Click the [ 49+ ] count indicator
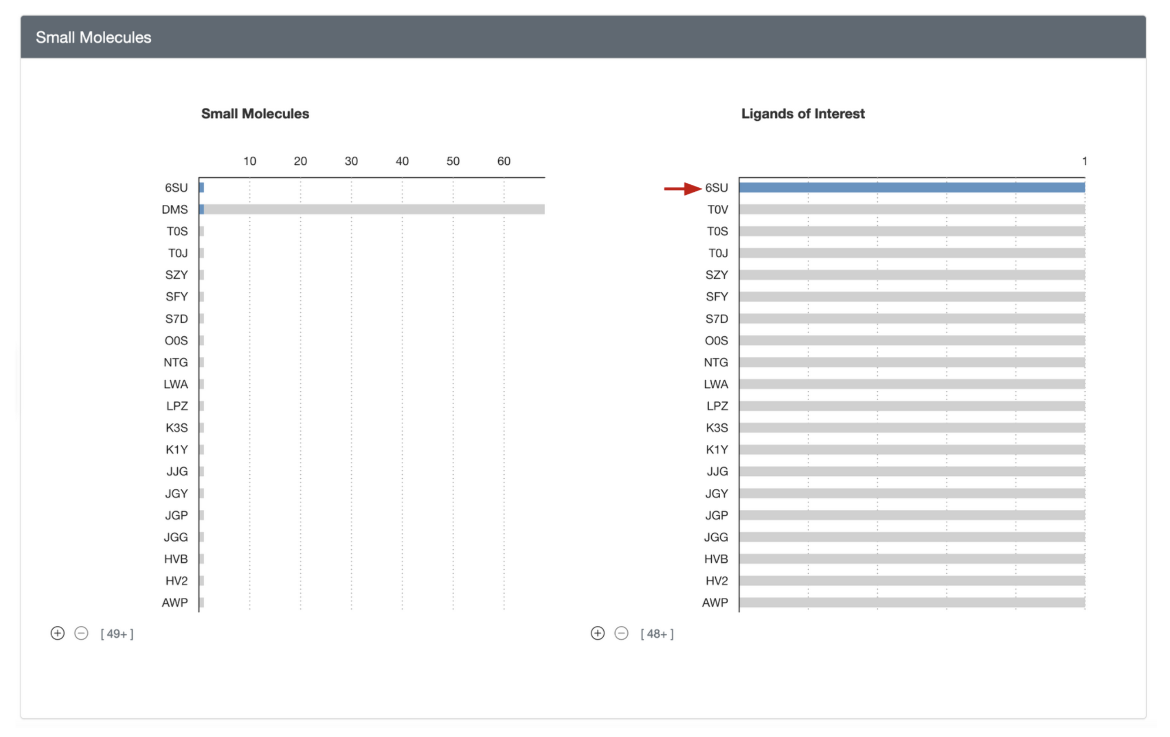Screen dimensions: 1170x737 coord(117,634)
